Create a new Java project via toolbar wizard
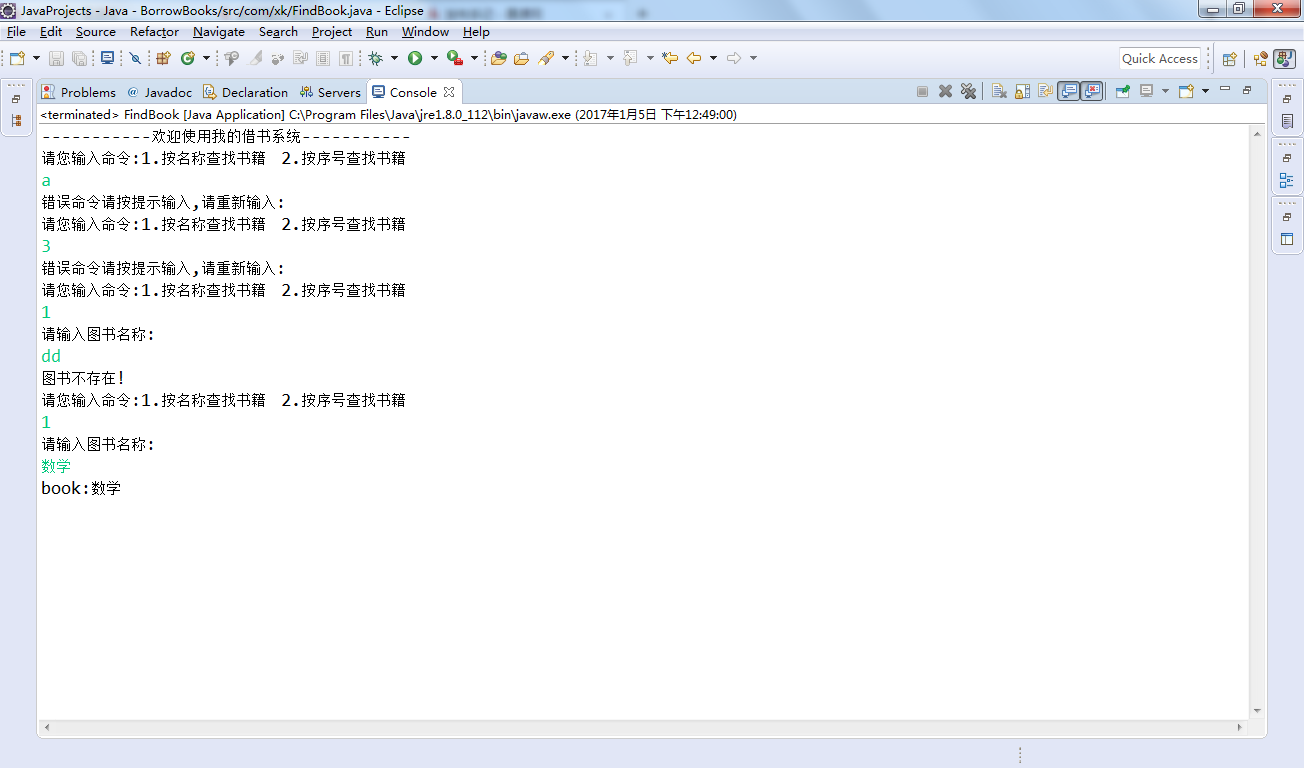1304x768 pixels. [x=164, y=58]
